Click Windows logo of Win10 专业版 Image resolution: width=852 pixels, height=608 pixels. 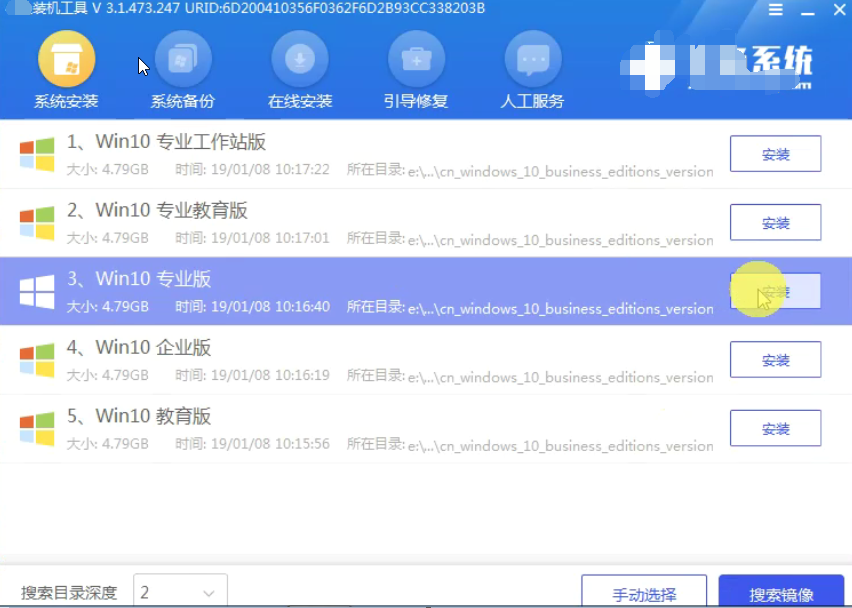pyautogui.click(x=37, y=292)
